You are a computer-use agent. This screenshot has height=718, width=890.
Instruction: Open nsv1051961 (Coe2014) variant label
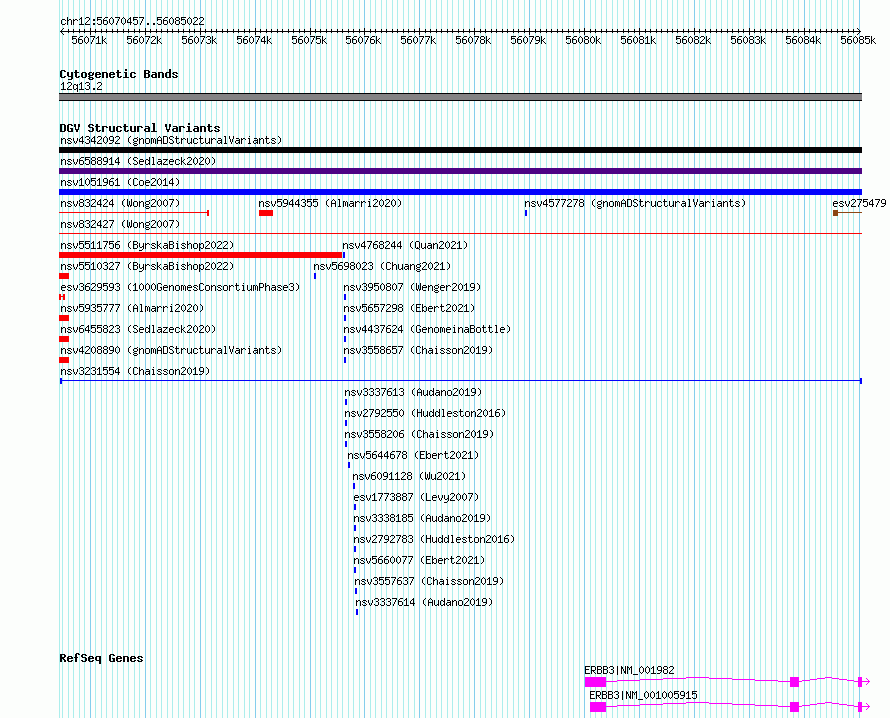[120, 182]
